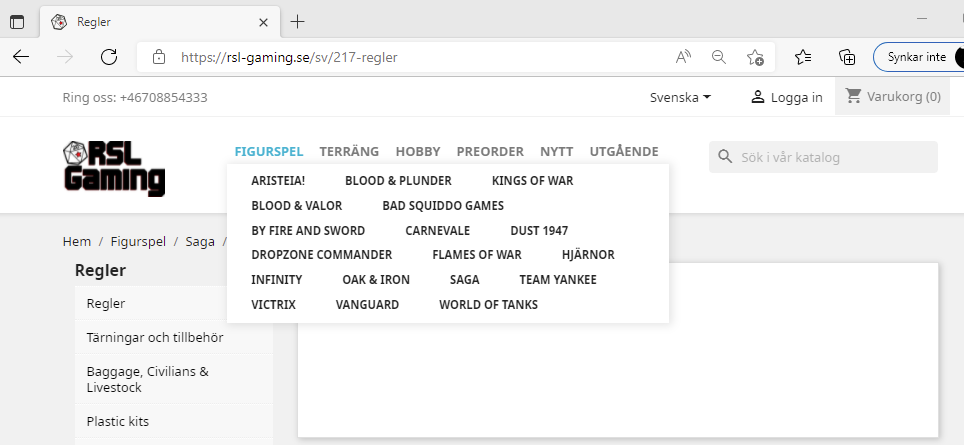Image resolution: width=964 pixels, height=445 pixels.
Task: Select Oak & Iron from submenu
Action: coord(376,280)
